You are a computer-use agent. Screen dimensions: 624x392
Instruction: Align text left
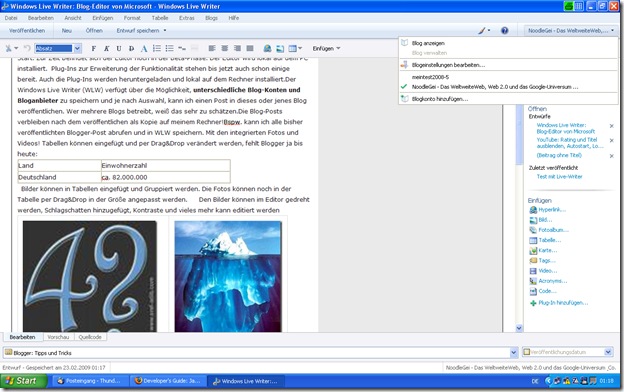(212, 49)
